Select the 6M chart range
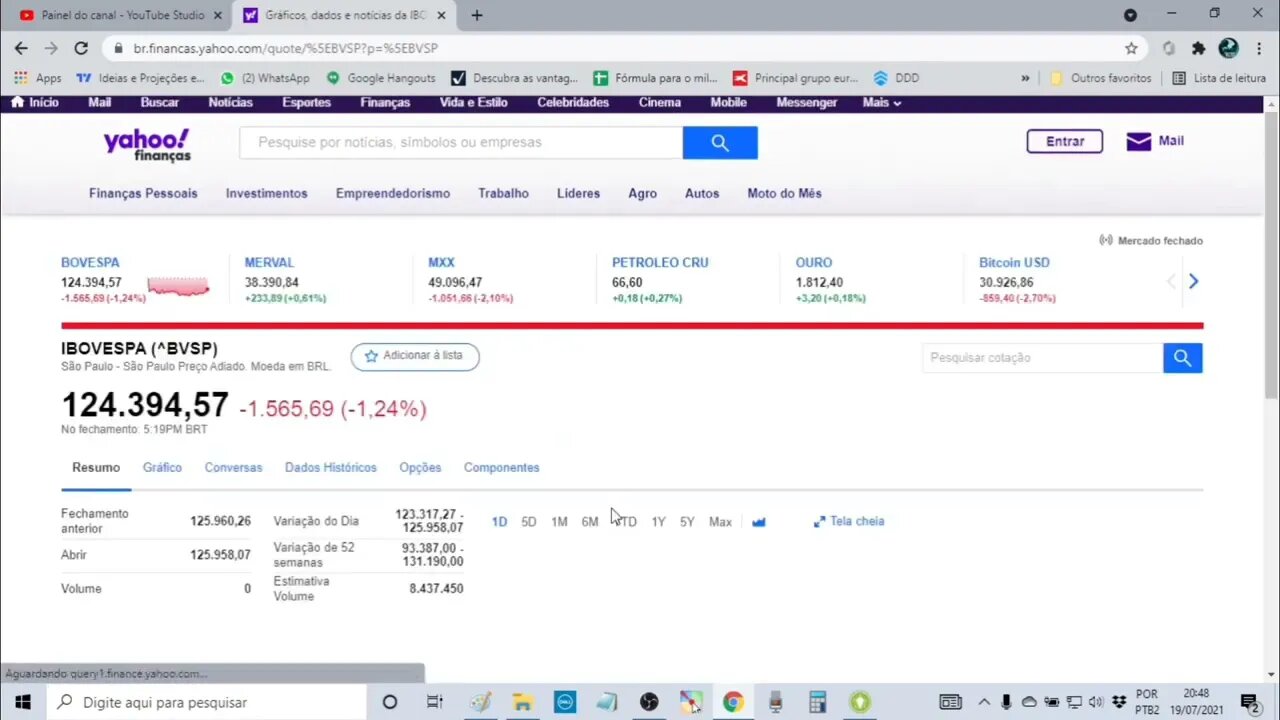This screenshot has width=1280, height=720. (x=590, y=522)
